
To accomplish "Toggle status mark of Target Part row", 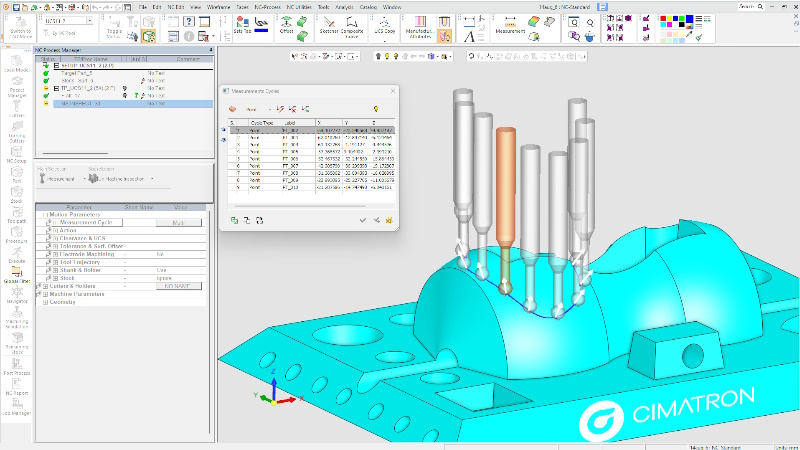I will pyautogui.click(x=46, y=73).
